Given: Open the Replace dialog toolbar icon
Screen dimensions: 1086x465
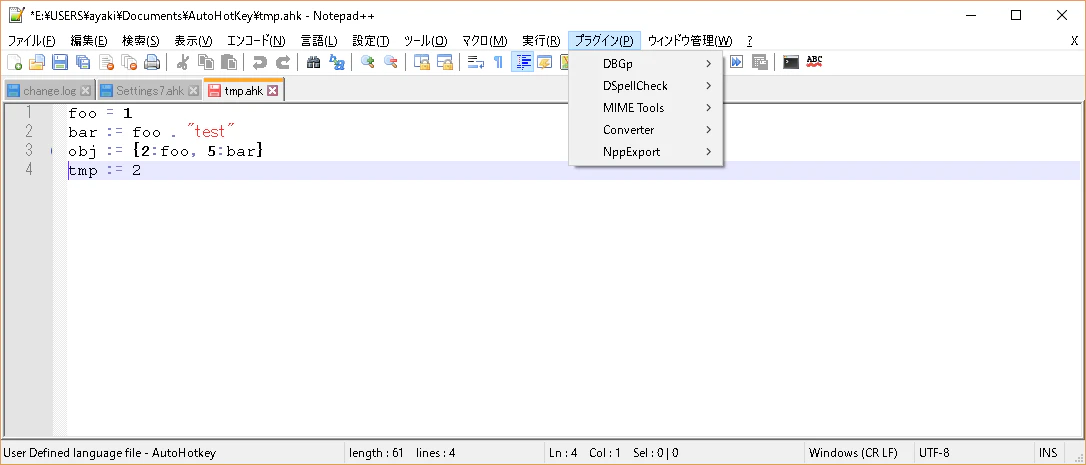Looking at the screenshot, I should (x=337, y=62).
